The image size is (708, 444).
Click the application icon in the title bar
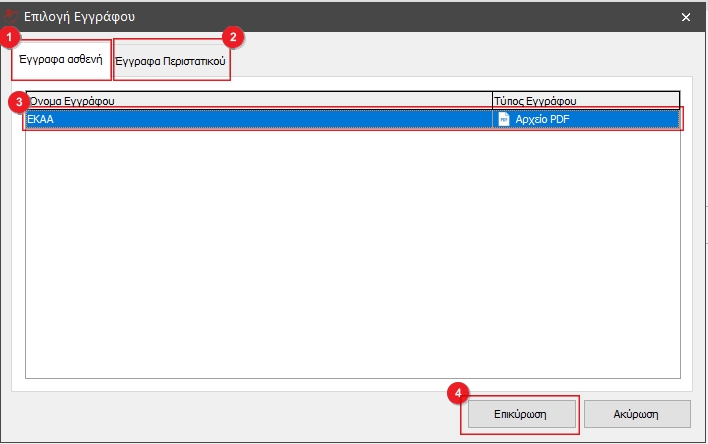(x=12, y=17)
